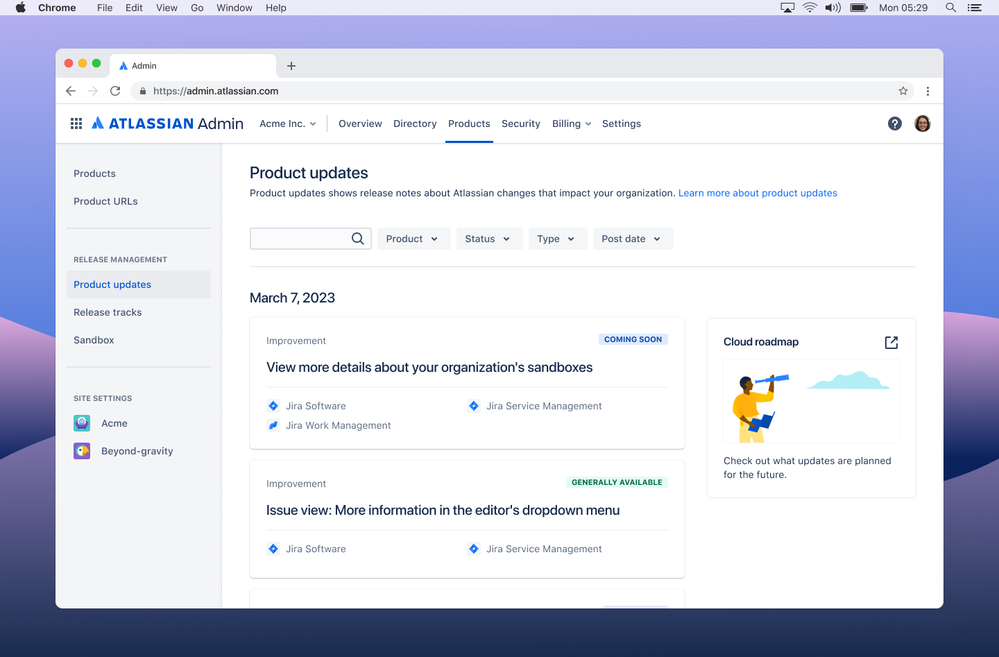Screen dimensions: 999x657
Task: Click the Acme site icon
Action: pos(82,423)
